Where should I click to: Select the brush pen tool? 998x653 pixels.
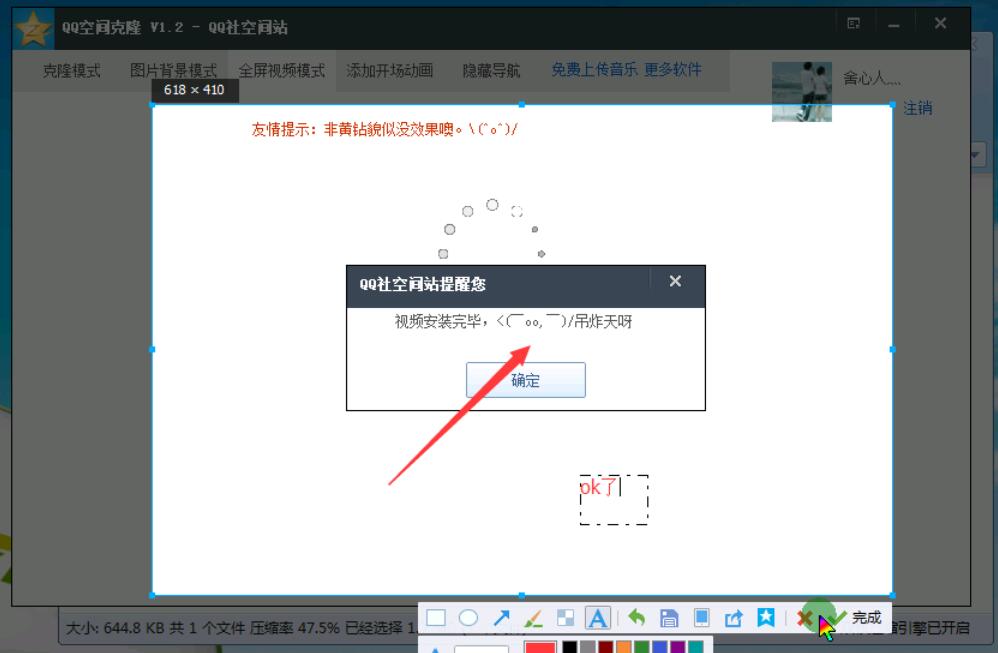[533, 618]
